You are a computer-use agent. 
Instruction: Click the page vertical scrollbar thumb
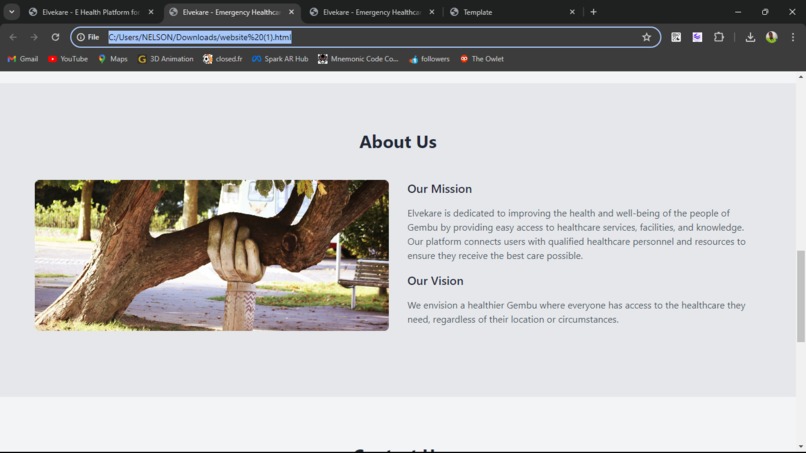pyautogui.click(x=800, y=296)
